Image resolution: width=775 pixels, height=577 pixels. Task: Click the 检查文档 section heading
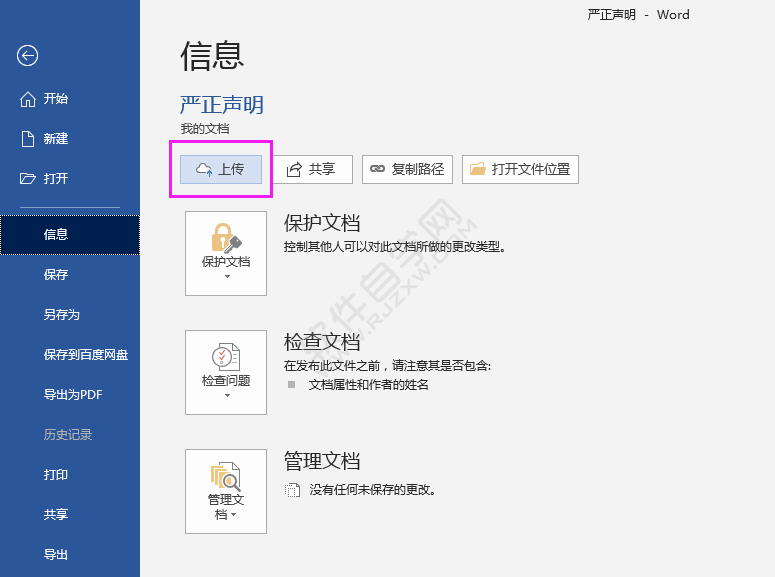coord(322,342)
